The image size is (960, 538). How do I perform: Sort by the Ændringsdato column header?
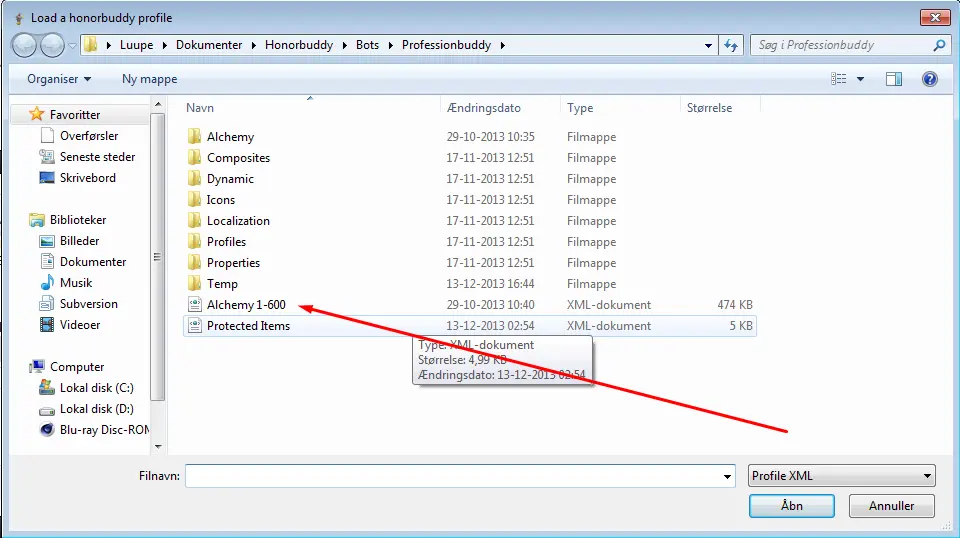click(x=484, y=108)
